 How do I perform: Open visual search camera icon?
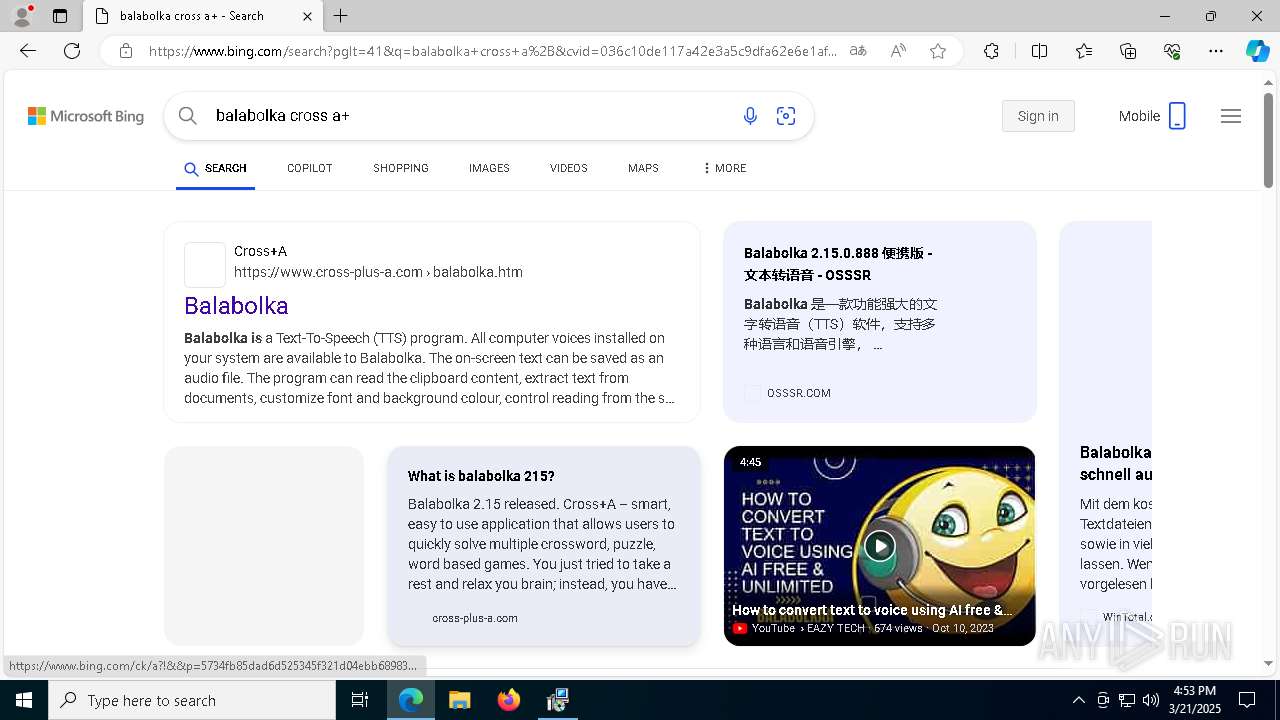tap(786, 116)
